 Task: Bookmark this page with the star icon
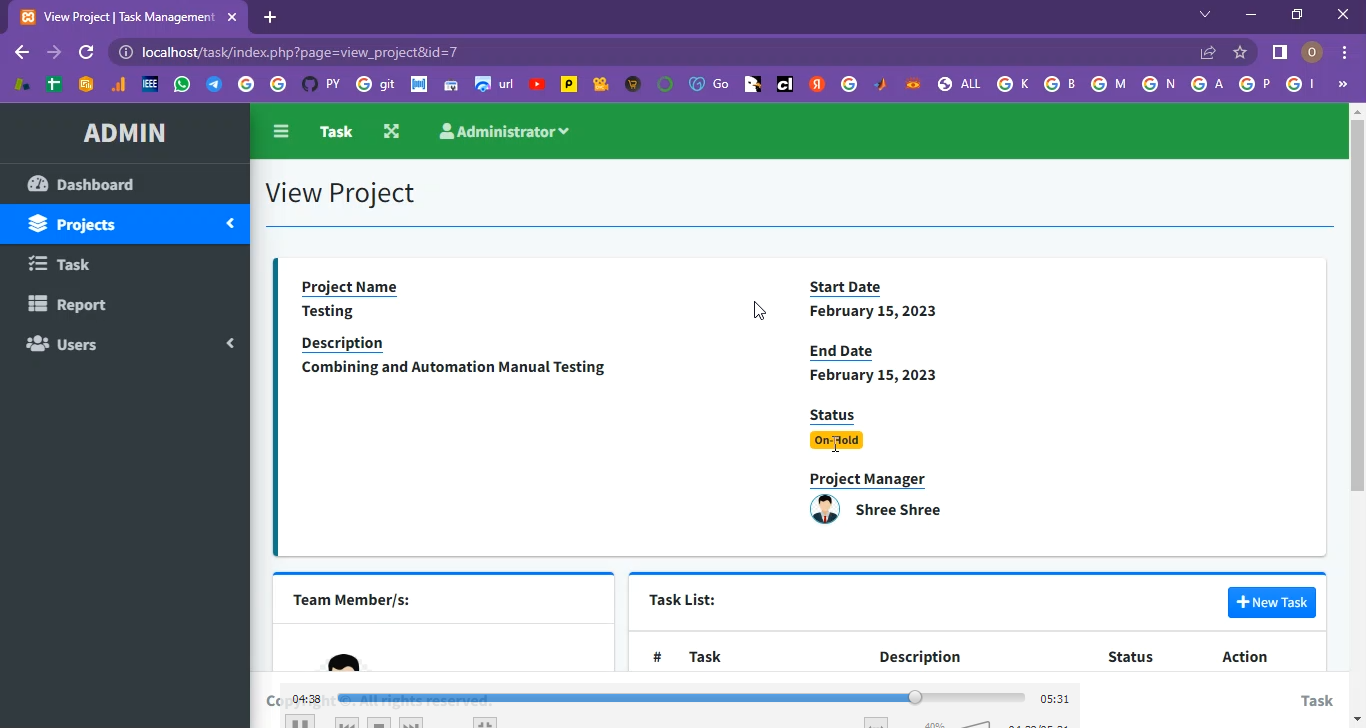tap(1240, 52)
